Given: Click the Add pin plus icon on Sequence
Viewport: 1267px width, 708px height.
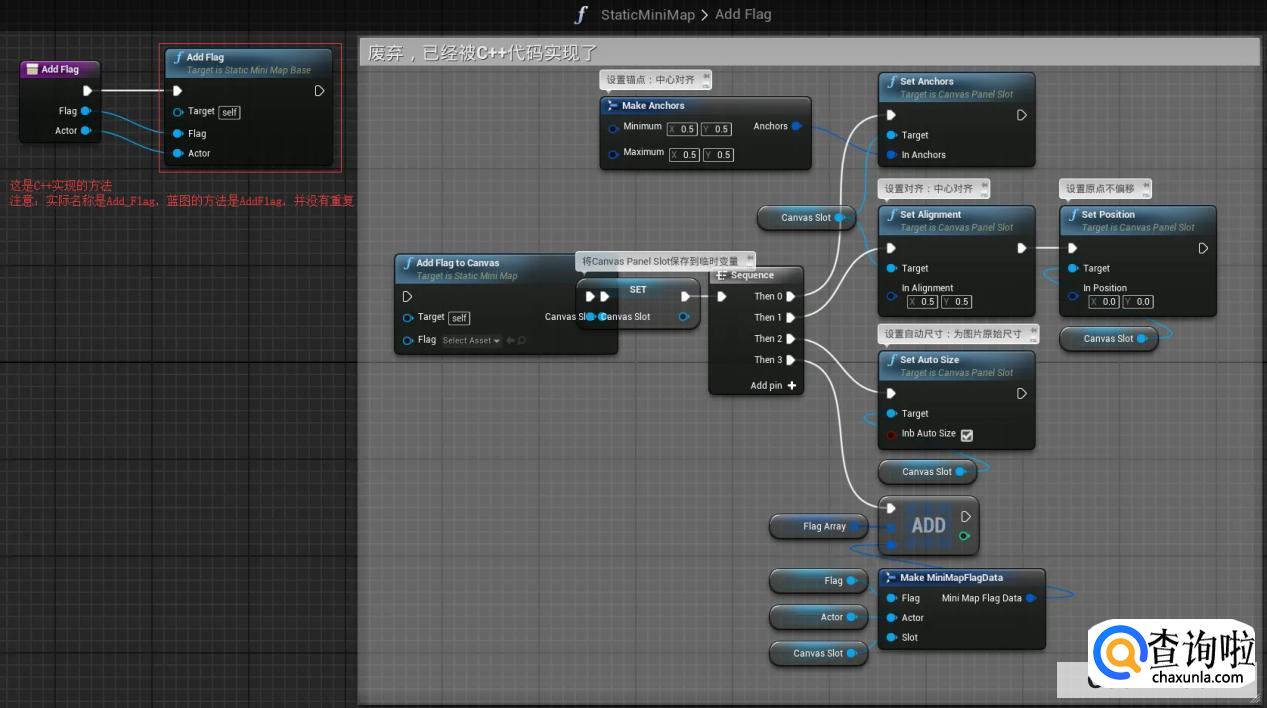Looking at the screenshot, I should (792, 385).
